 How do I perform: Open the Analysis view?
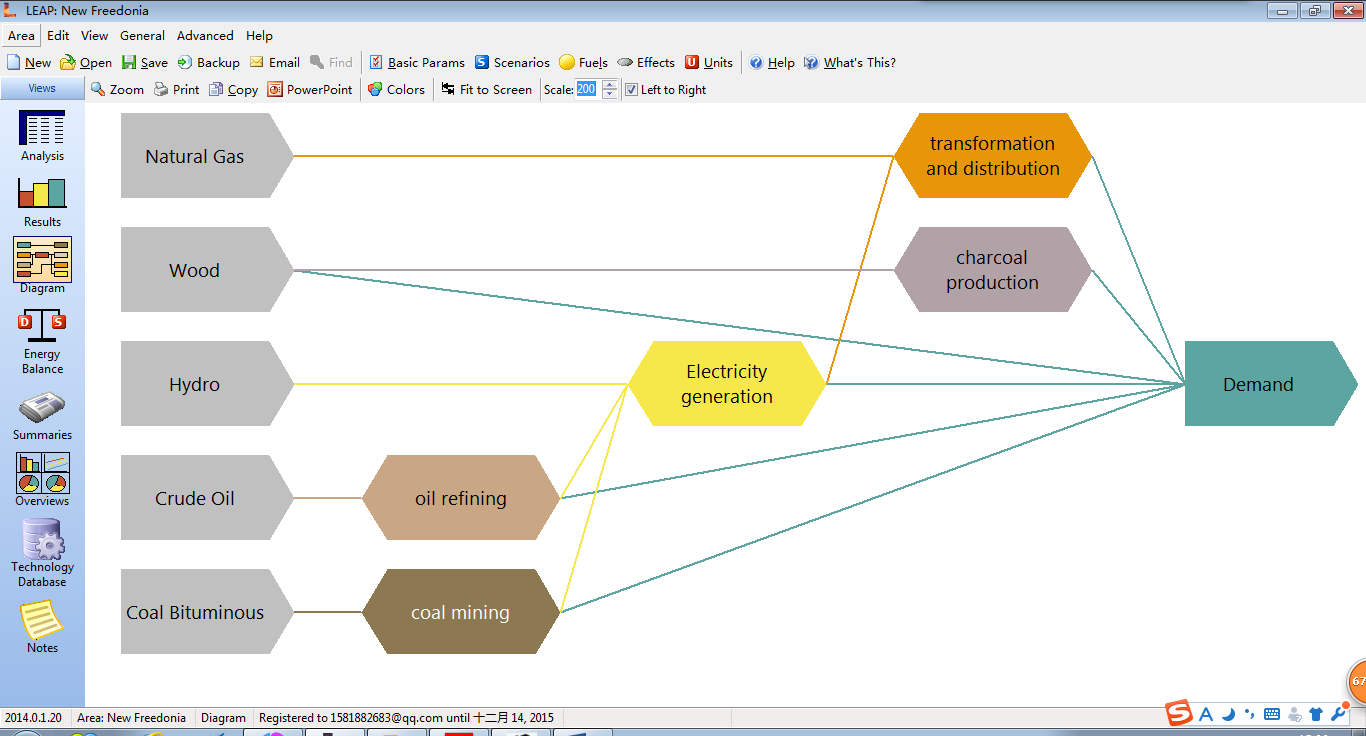[x=42, y=136]
